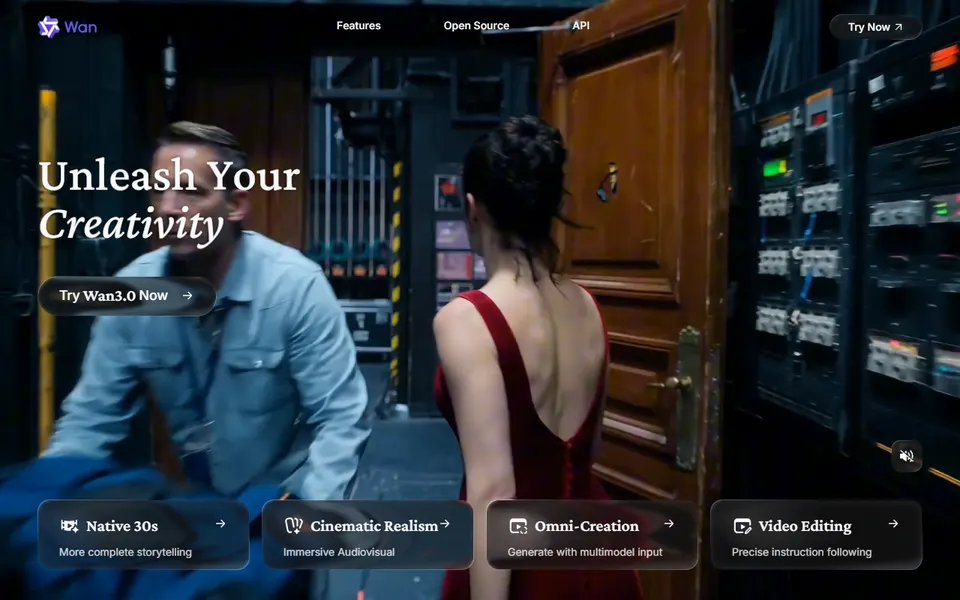Open the Features menu item
Screen dimensions: 960x600
pyautogui.click(x=358, y=26)
